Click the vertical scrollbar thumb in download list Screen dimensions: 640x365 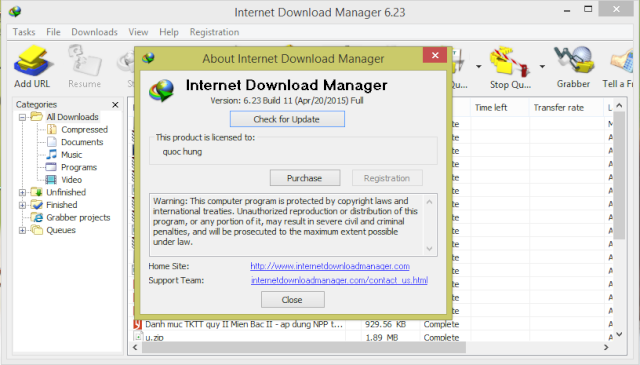(619, 176)
